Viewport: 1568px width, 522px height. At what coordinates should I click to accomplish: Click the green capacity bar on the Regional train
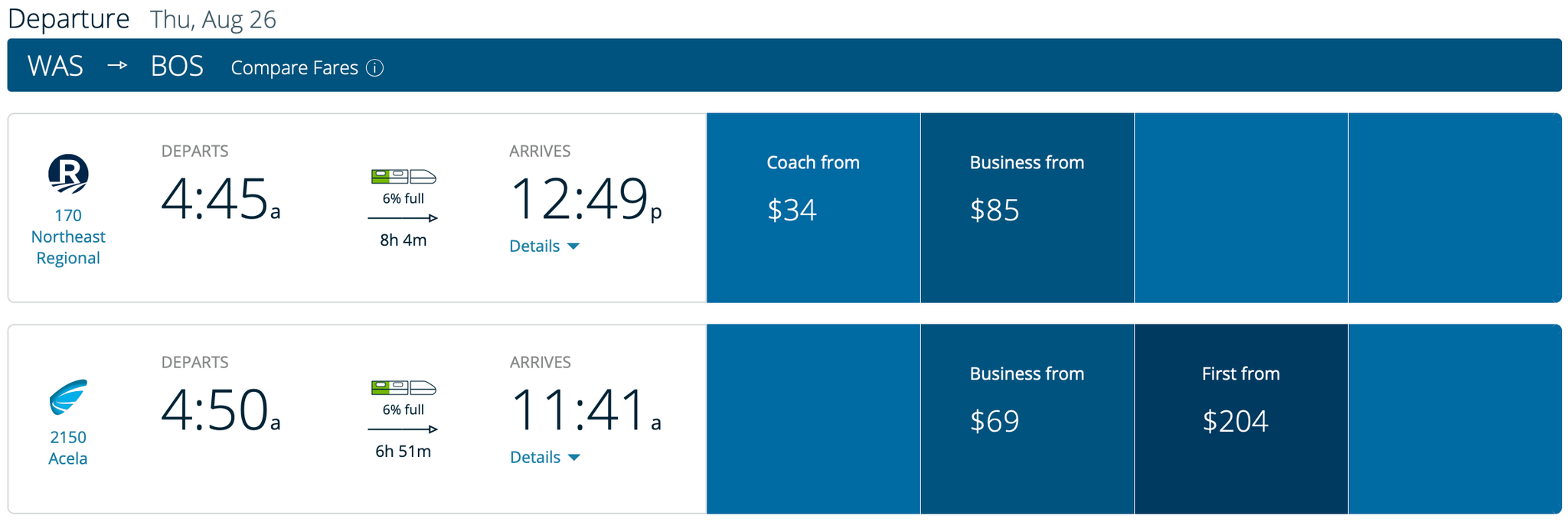[x=381, y=175]
